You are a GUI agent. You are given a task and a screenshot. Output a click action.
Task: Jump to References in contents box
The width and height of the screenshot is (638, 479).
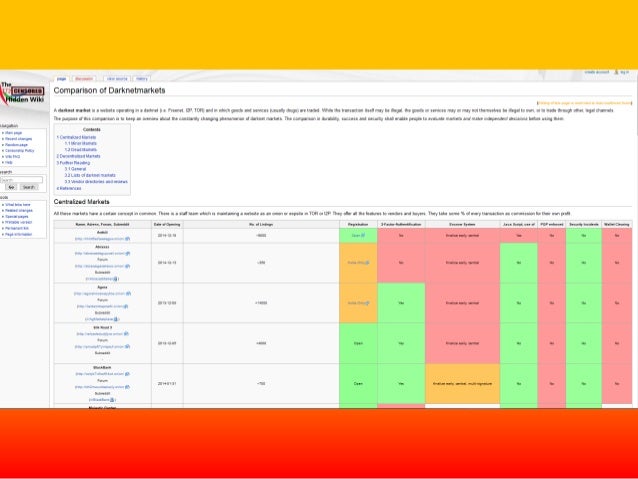click(70, 188)
